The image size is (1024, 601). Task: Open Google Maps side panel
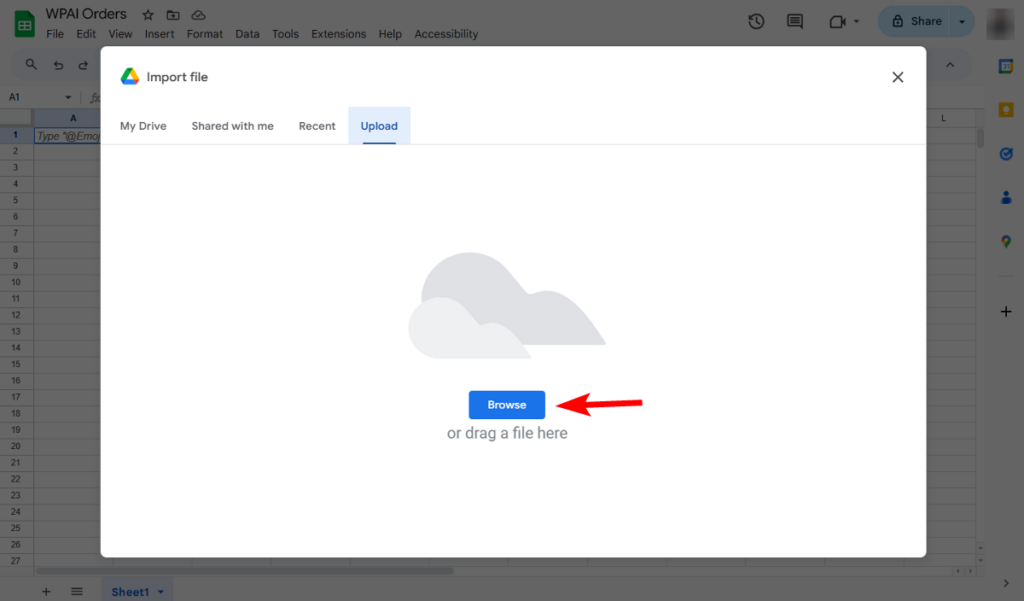point(1005,240)
